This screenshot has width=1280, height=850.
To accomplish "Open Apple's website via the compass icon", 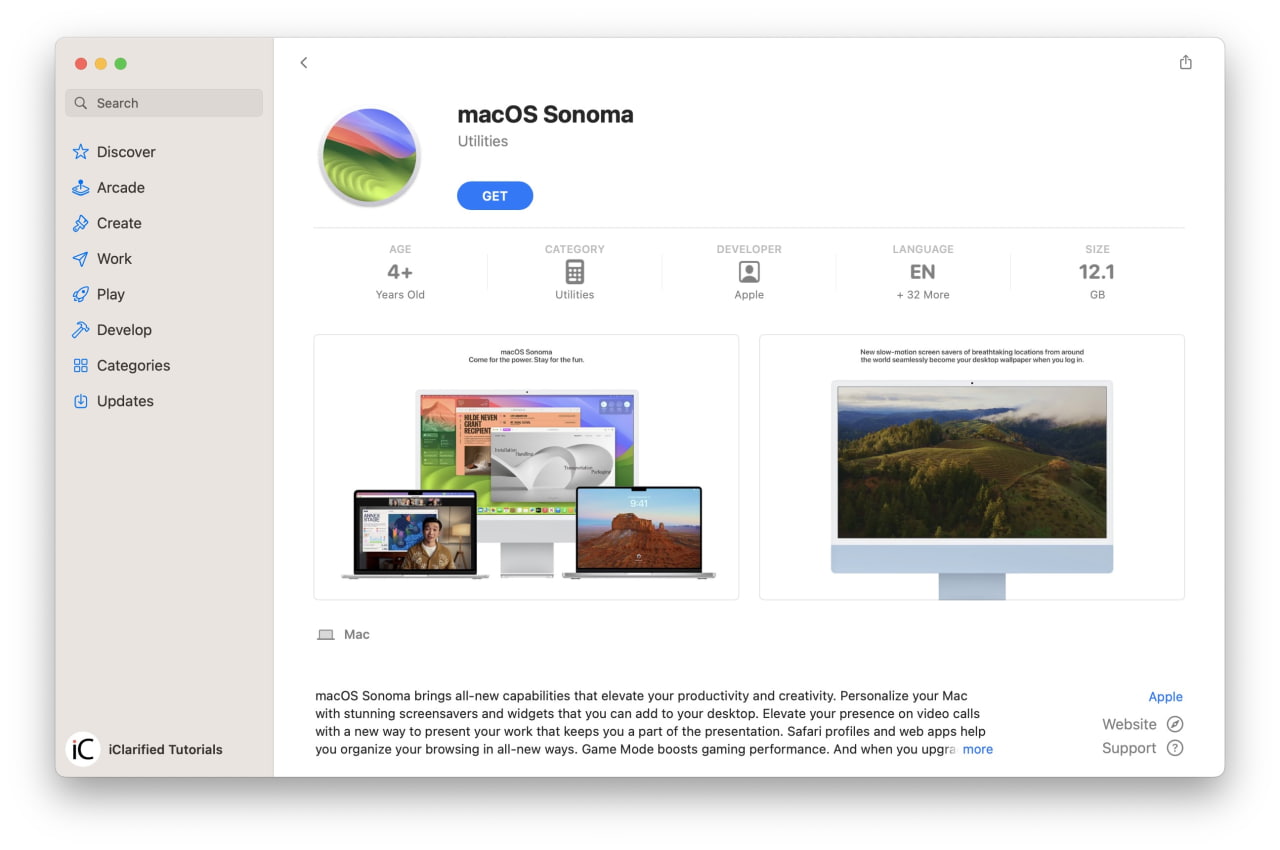I will click(1174, 723).
